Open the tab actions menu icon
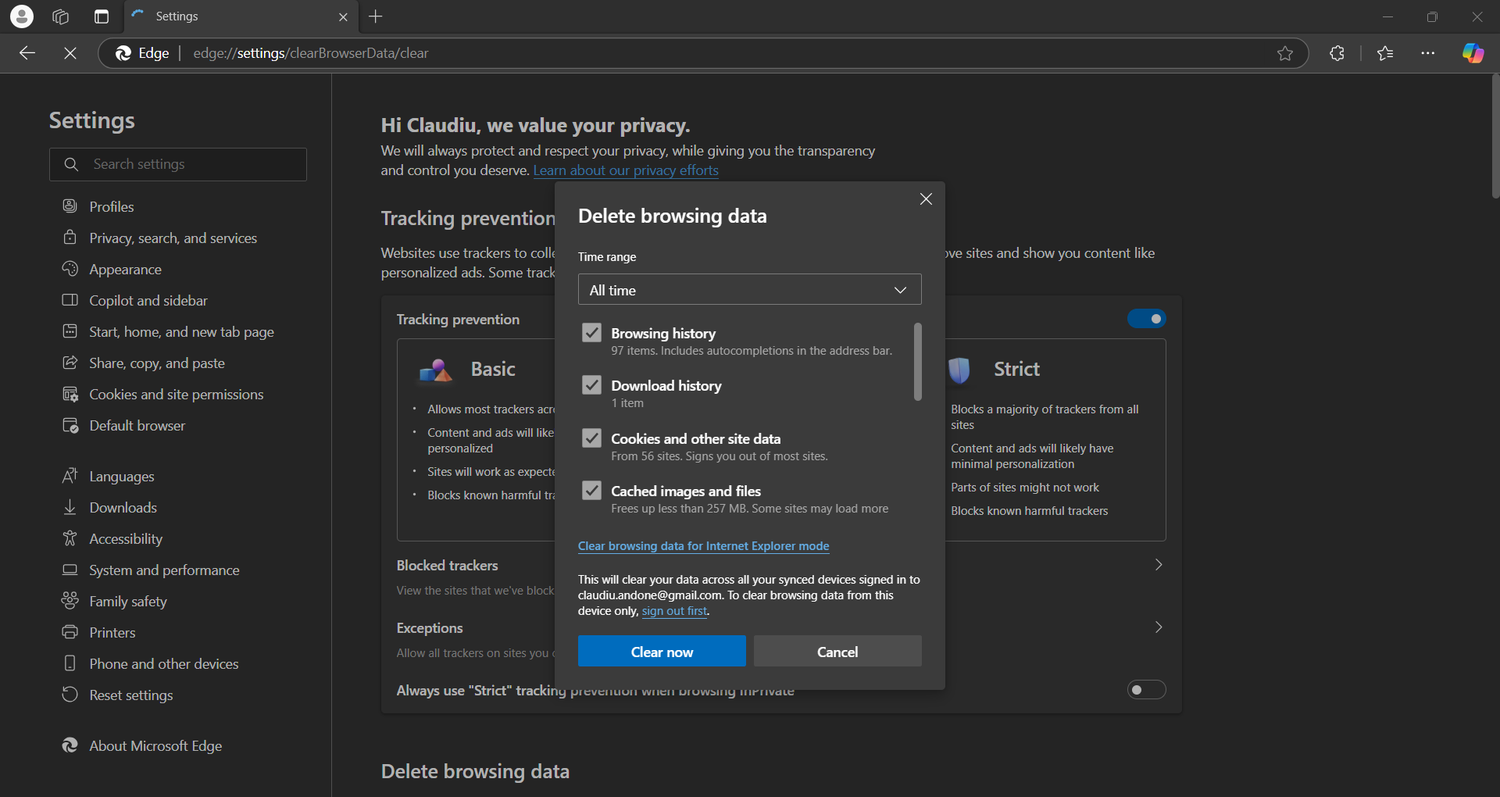Viewport: 1500px width, 797px height. pyautogui.click(x=101, y=16)
